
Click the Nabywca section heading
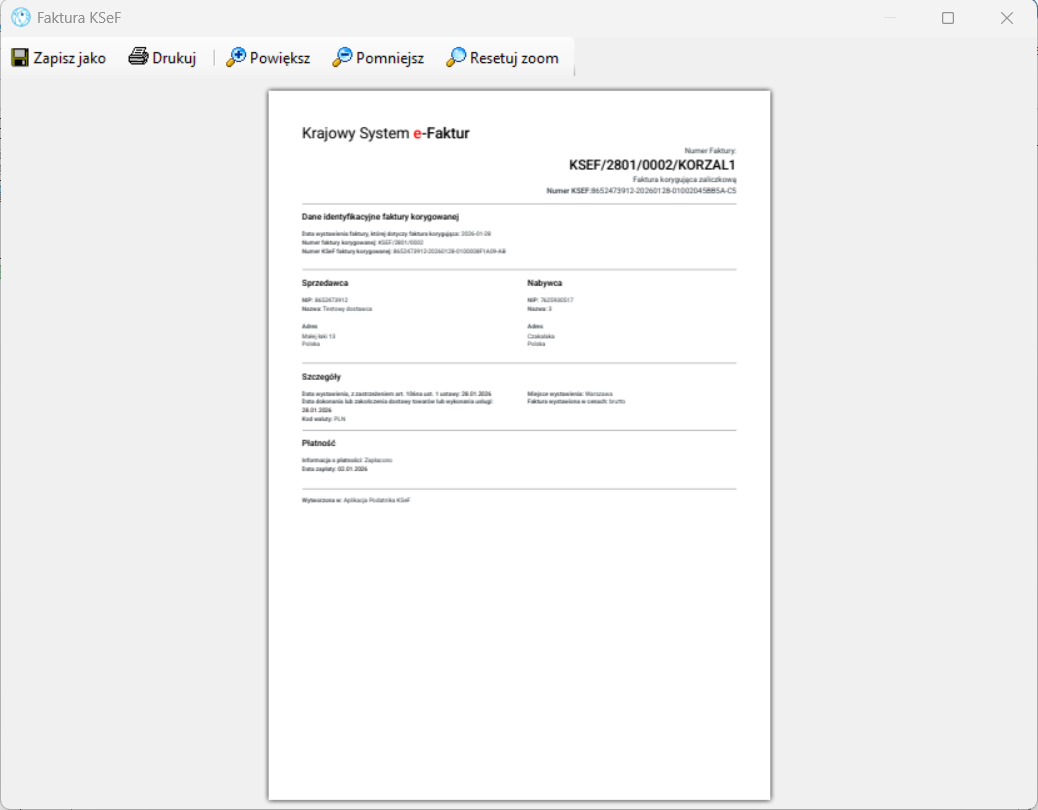coord(545,283)
